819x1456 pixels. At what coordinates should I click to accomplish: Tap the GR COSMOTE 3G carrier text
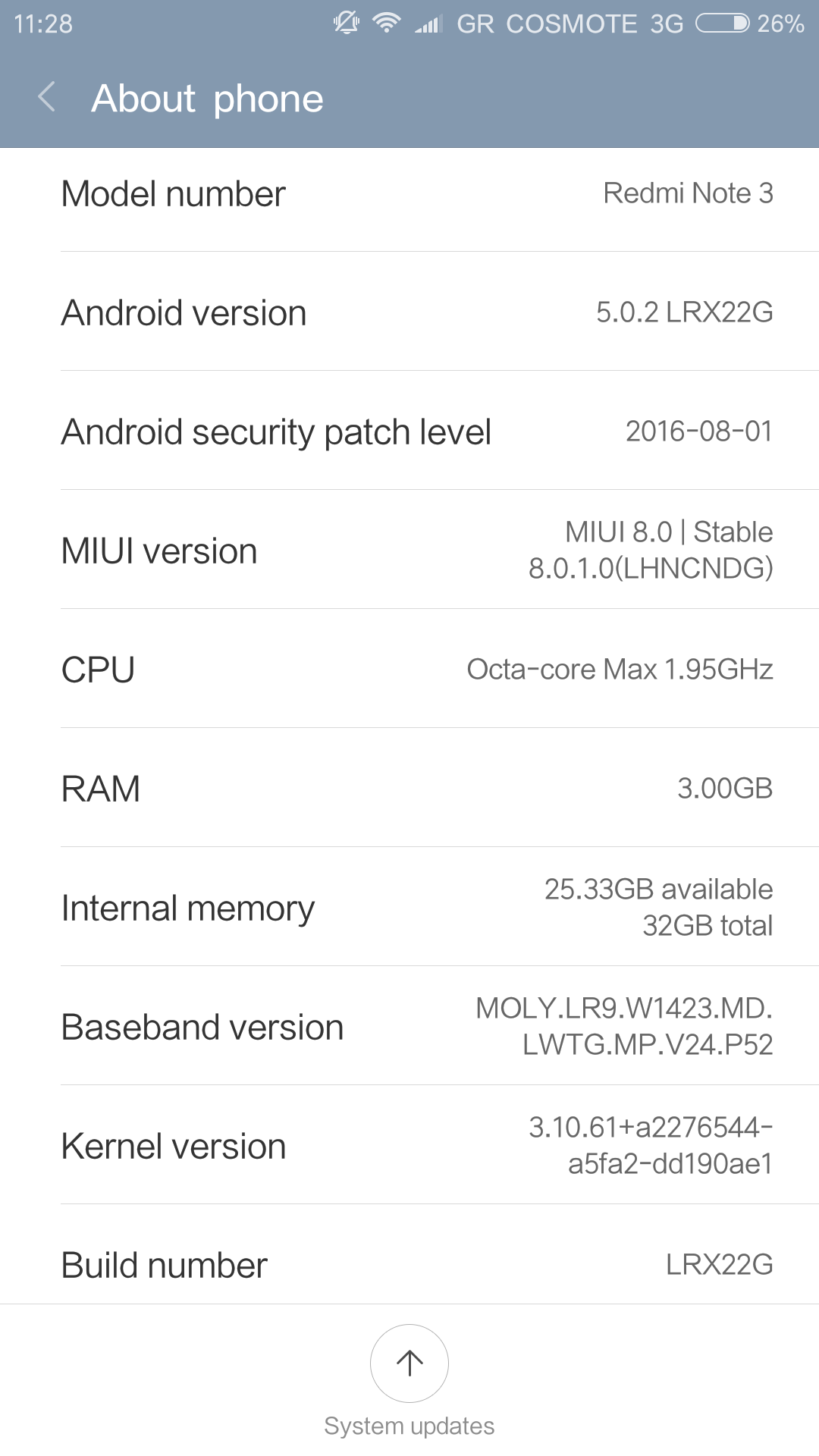(570, 24)
